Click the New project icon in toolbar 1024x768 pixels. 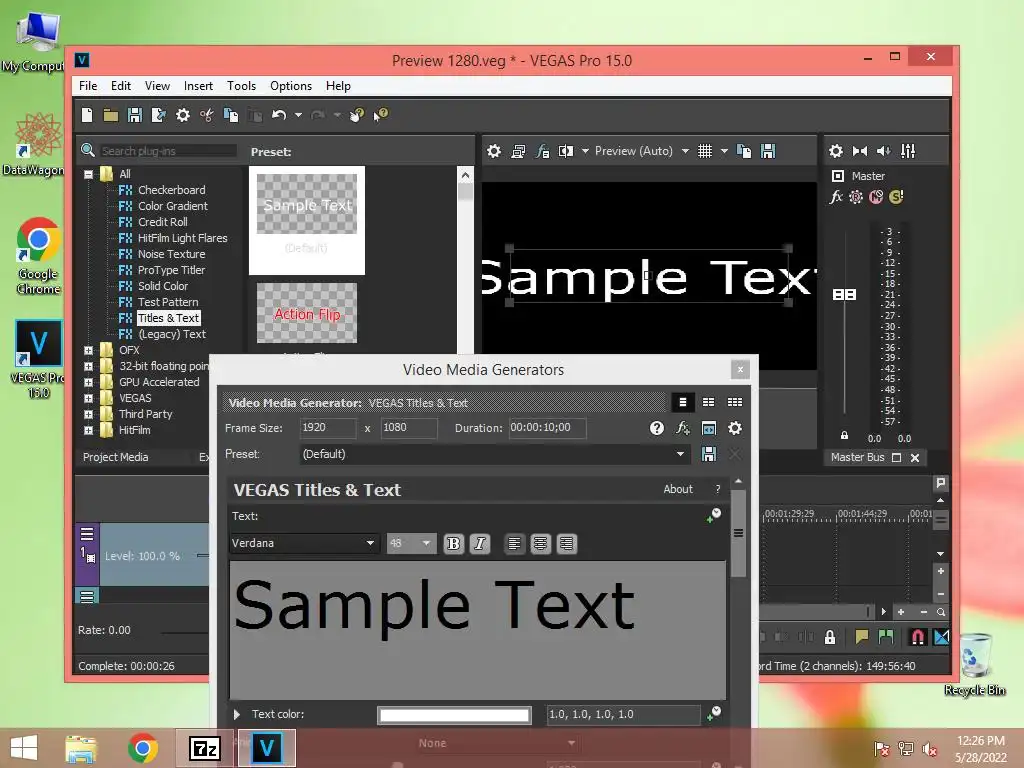pos(87,116)
